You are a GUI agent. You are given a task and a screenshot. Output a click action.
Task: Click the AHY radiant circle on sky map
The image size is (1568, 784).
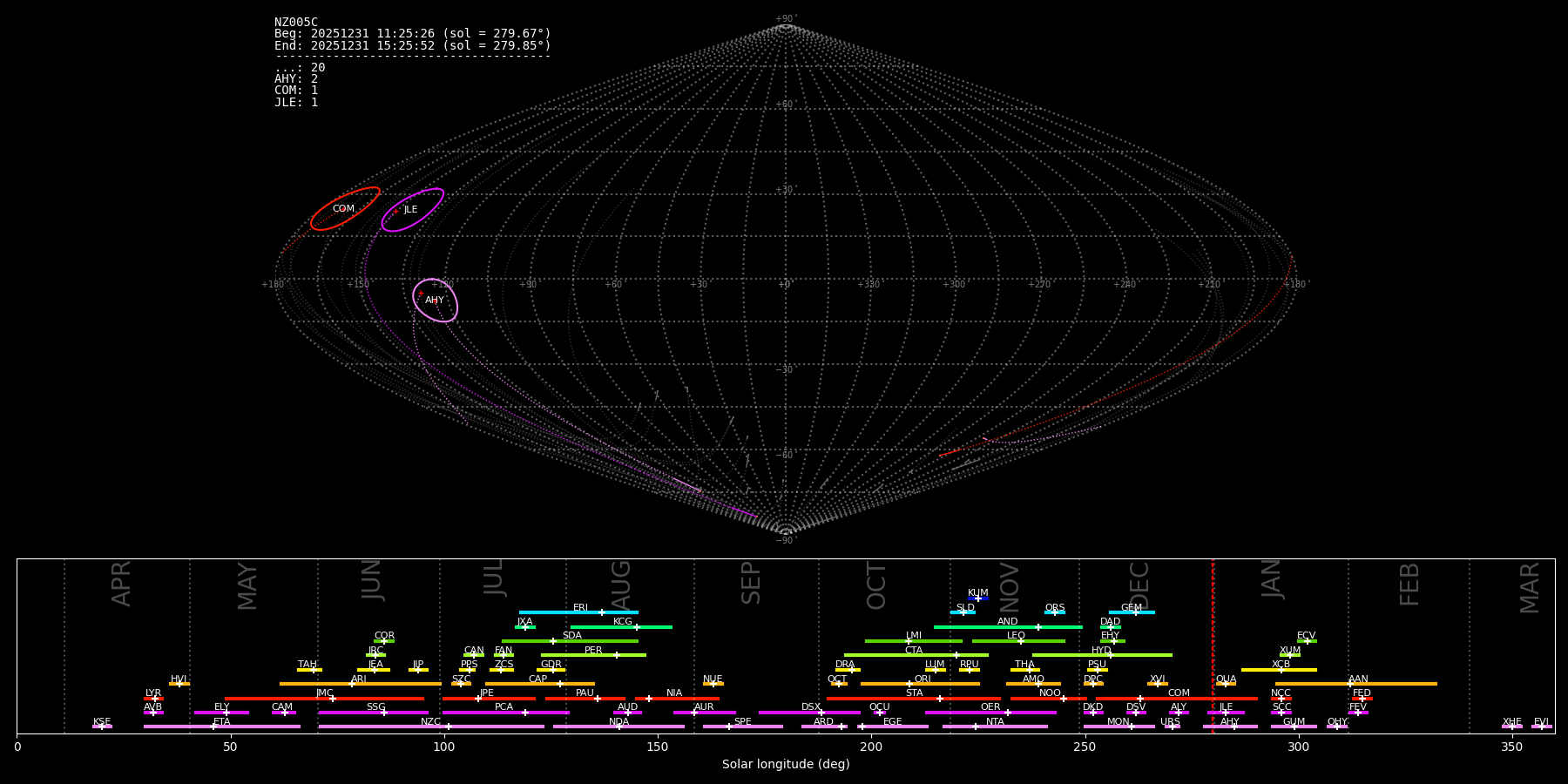pos(435,301)
